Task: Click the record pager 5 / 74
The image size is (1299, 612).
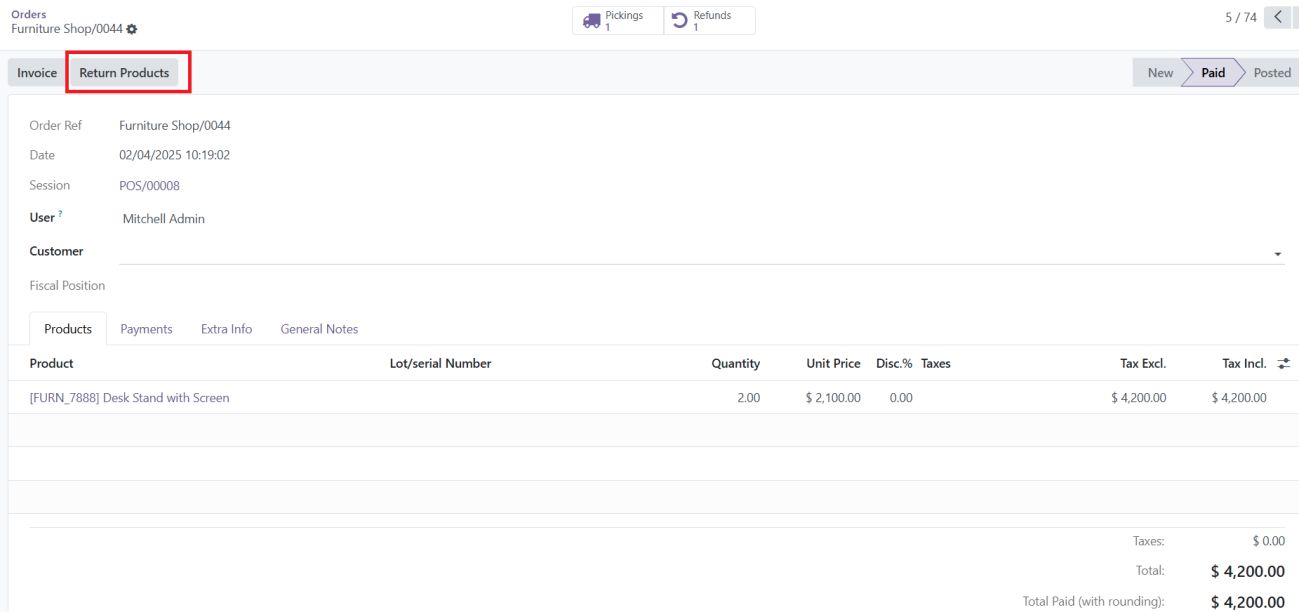Action: 1240,18
